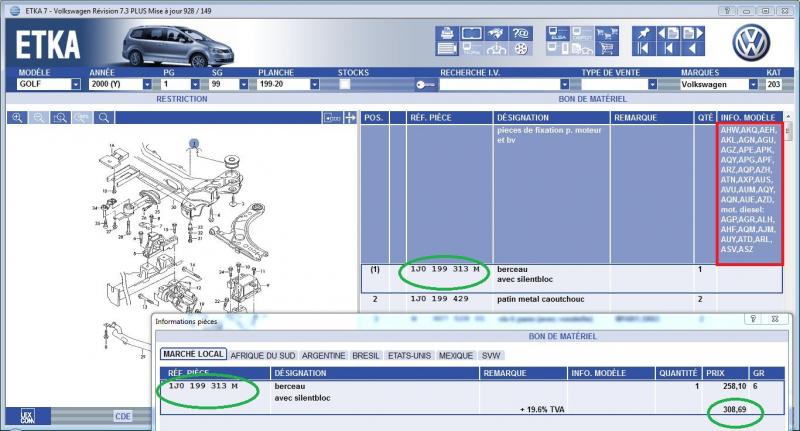The image size is (800, 431).
Task: Select part row 1J0 199 313 M in main list
Action: 571,278
